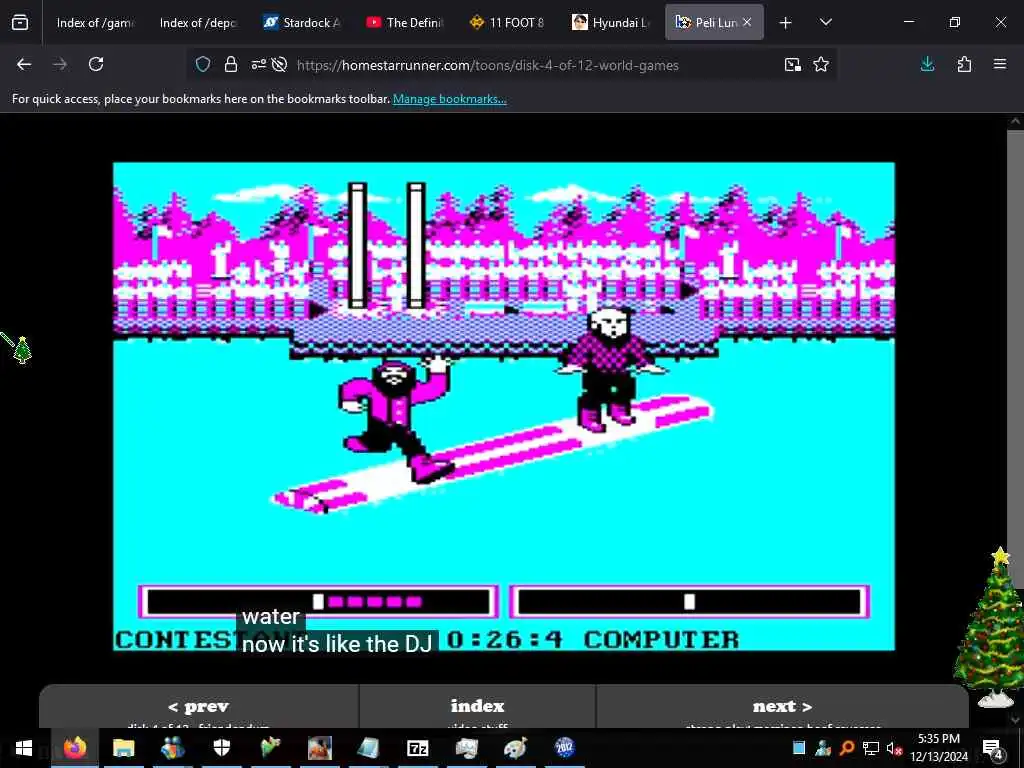Click the 'index' navigation button

(477, 707)
